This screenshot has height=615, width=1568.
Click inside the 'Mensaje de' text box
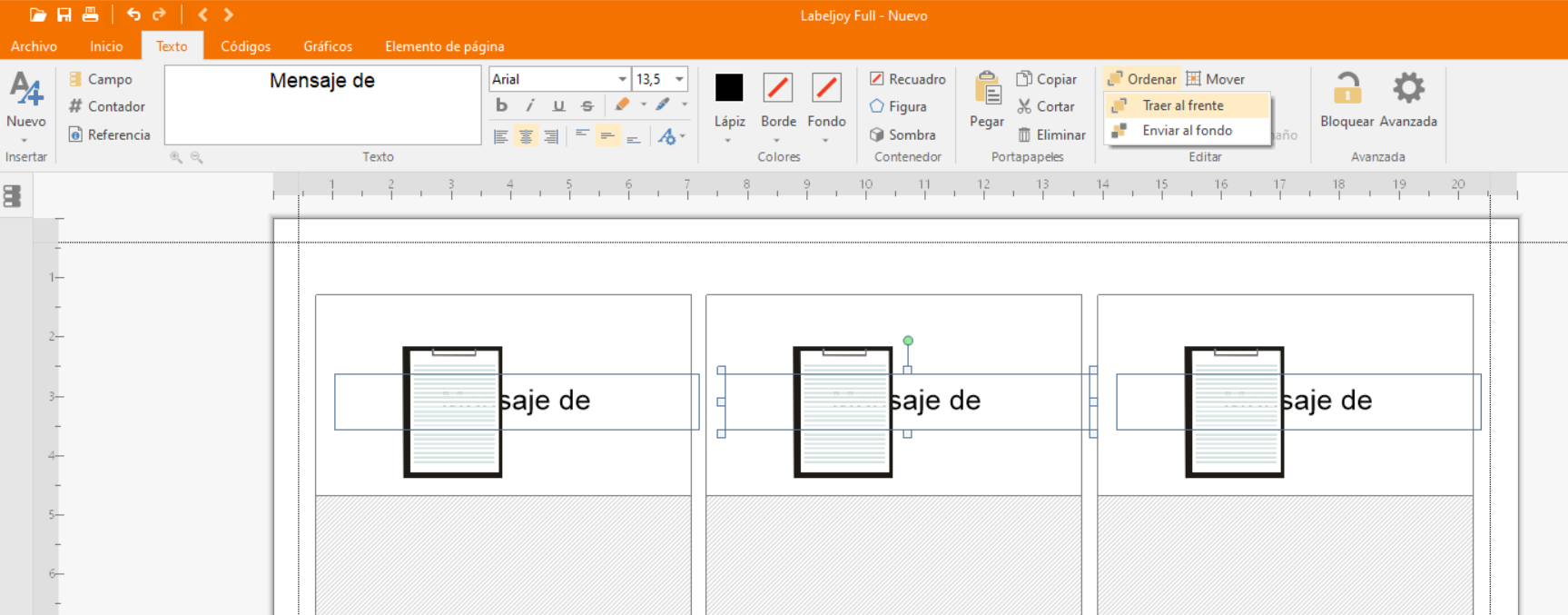pos(322,104)
